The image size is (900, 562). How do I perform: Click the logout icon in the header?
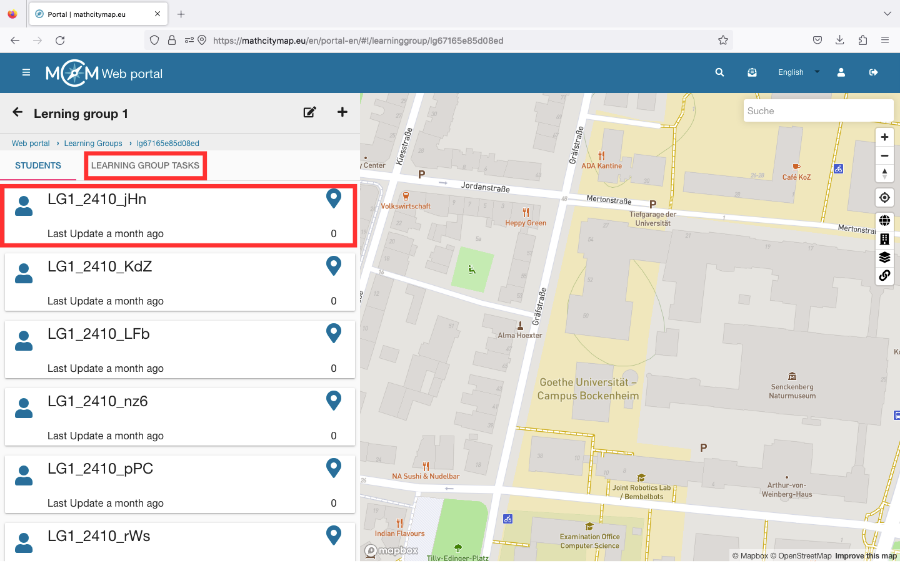pos(873,73)
